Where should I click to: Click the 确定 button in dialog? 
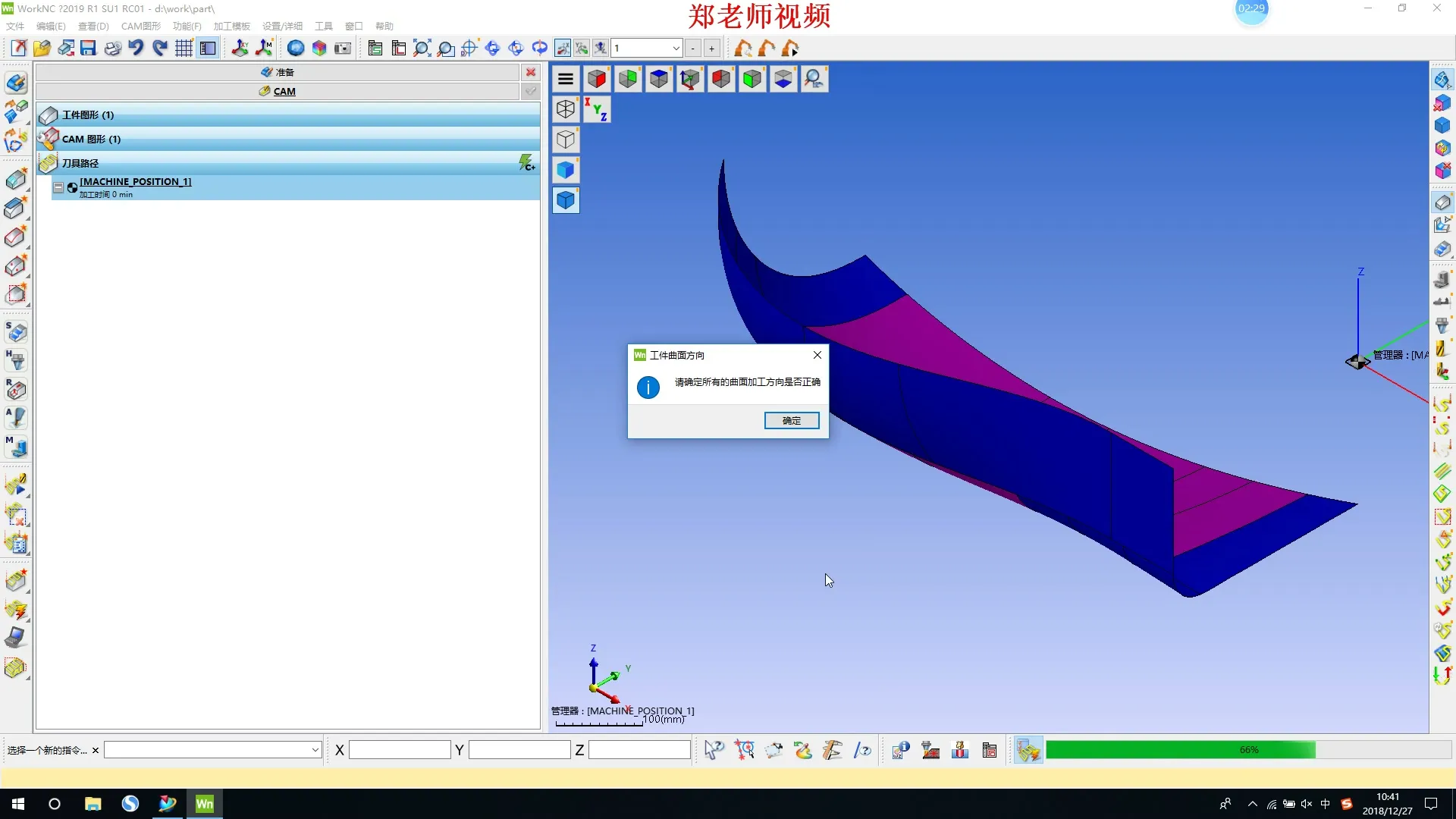coord(791,421)
